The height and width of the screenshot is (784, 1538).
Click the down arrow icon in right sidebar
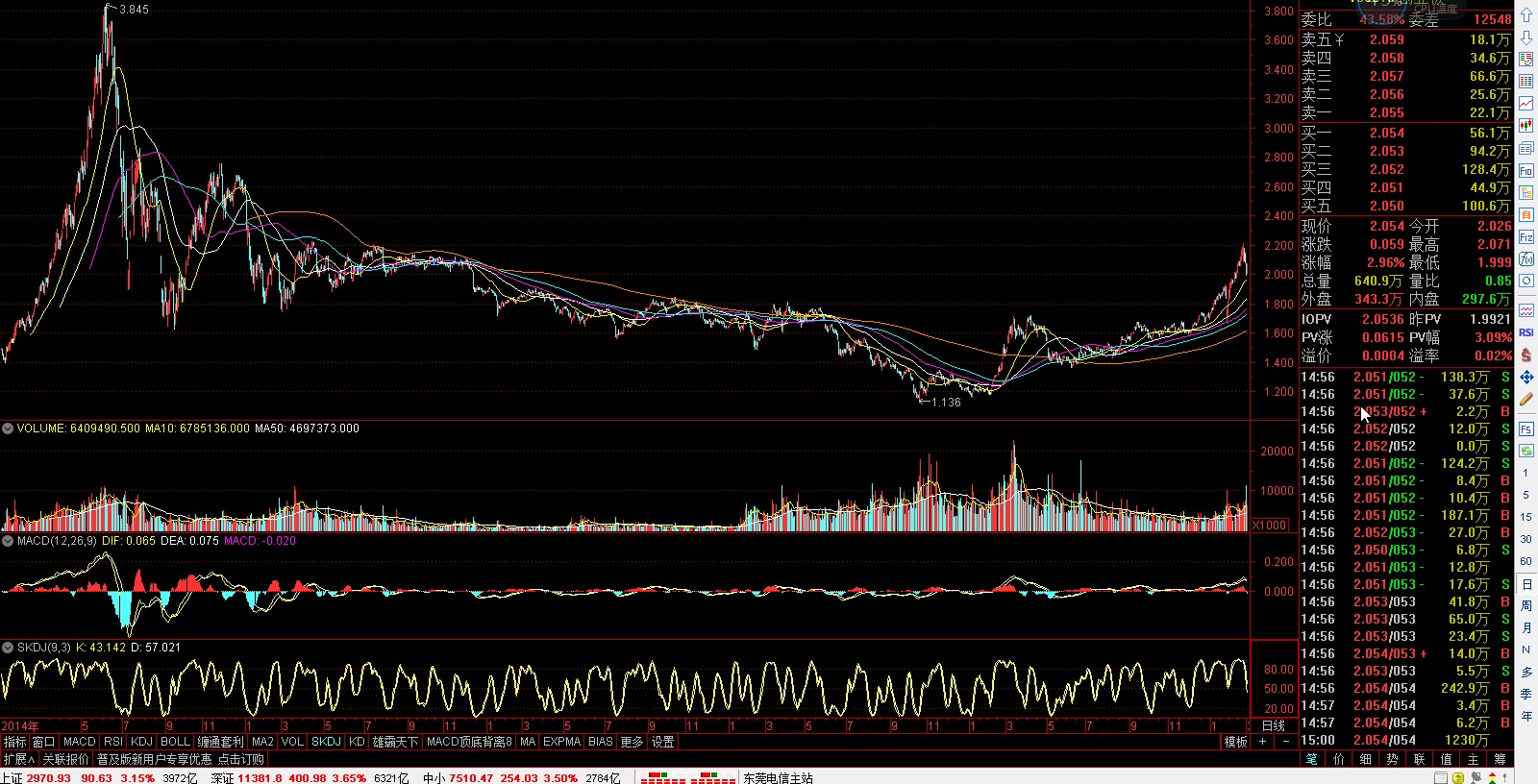(x=1526, y=37)
